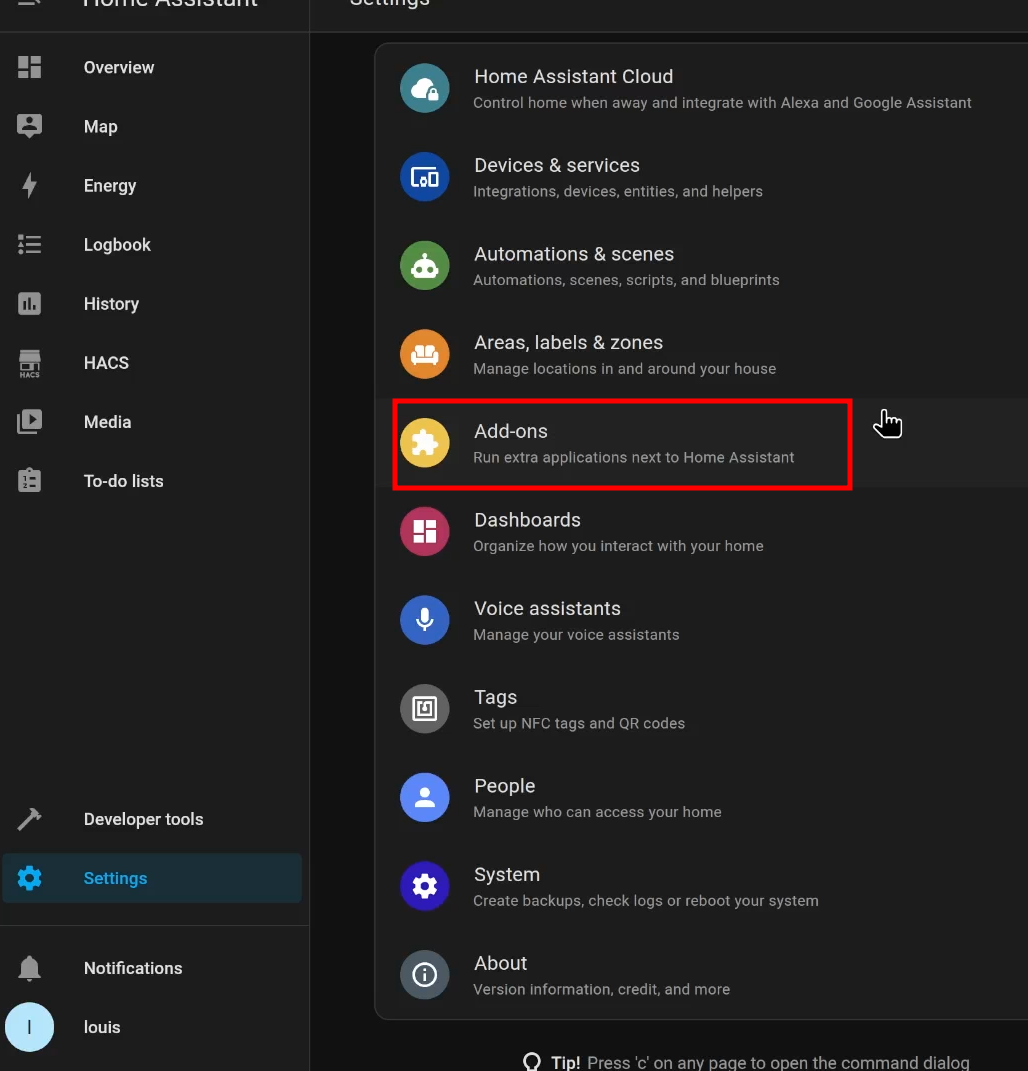Click 'Version information, credit, and more'
Image resolution: width=1028 pixels, height=1071 pixels.
pyautogui.click(x=601, y=989)
